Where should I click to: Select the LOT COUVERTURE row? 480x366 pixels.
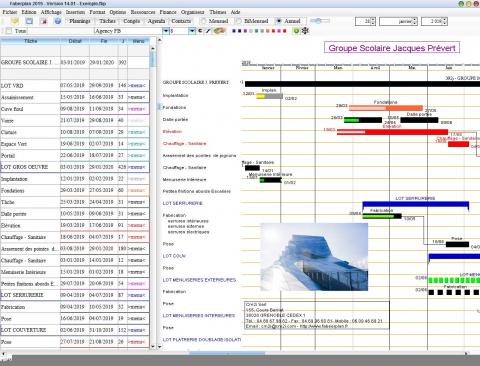click(x=75, y=330)
